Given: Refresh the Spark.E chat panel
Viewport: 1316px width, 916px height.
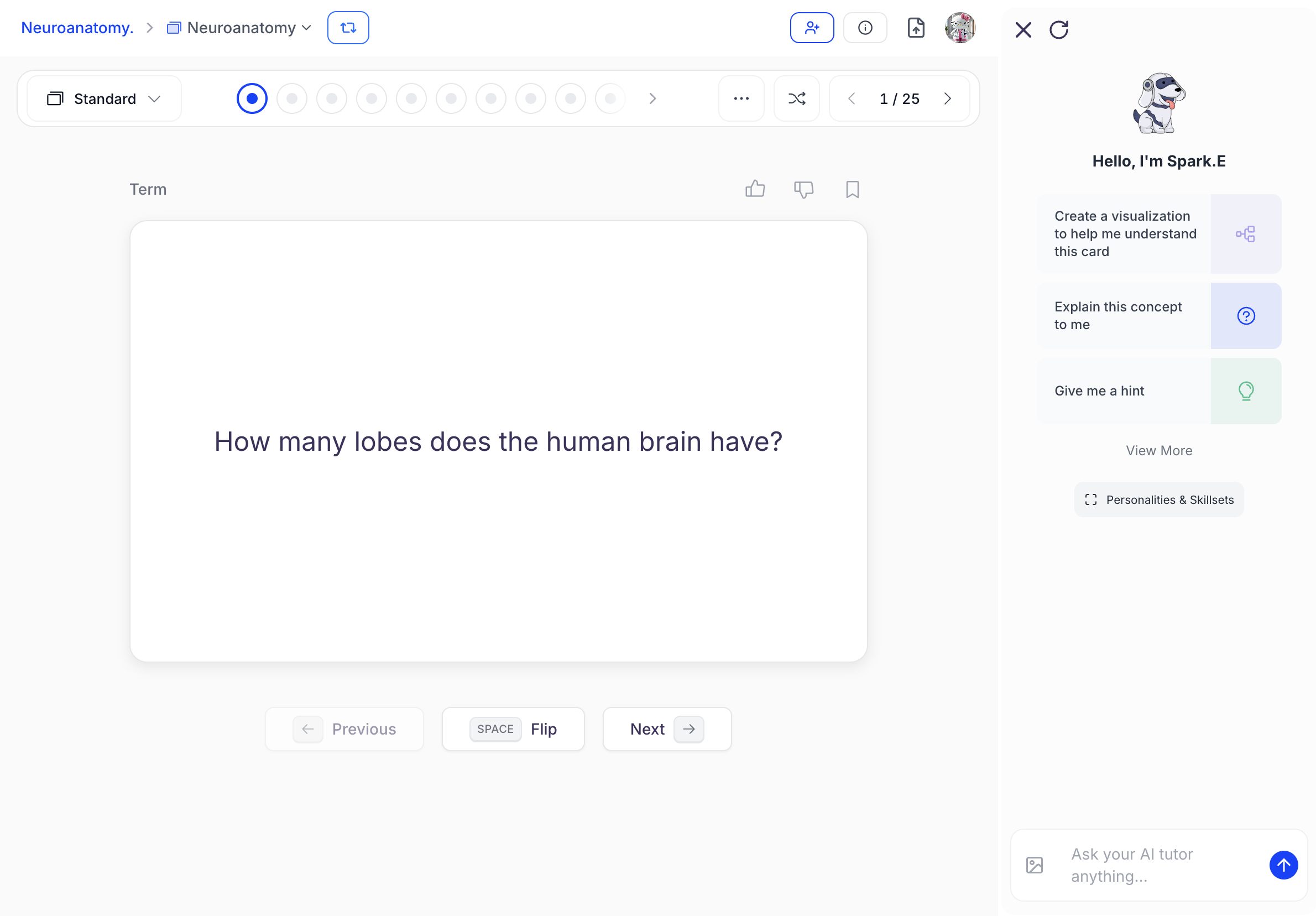Looking at the screenshot, I should click(x=1059, y=30).
